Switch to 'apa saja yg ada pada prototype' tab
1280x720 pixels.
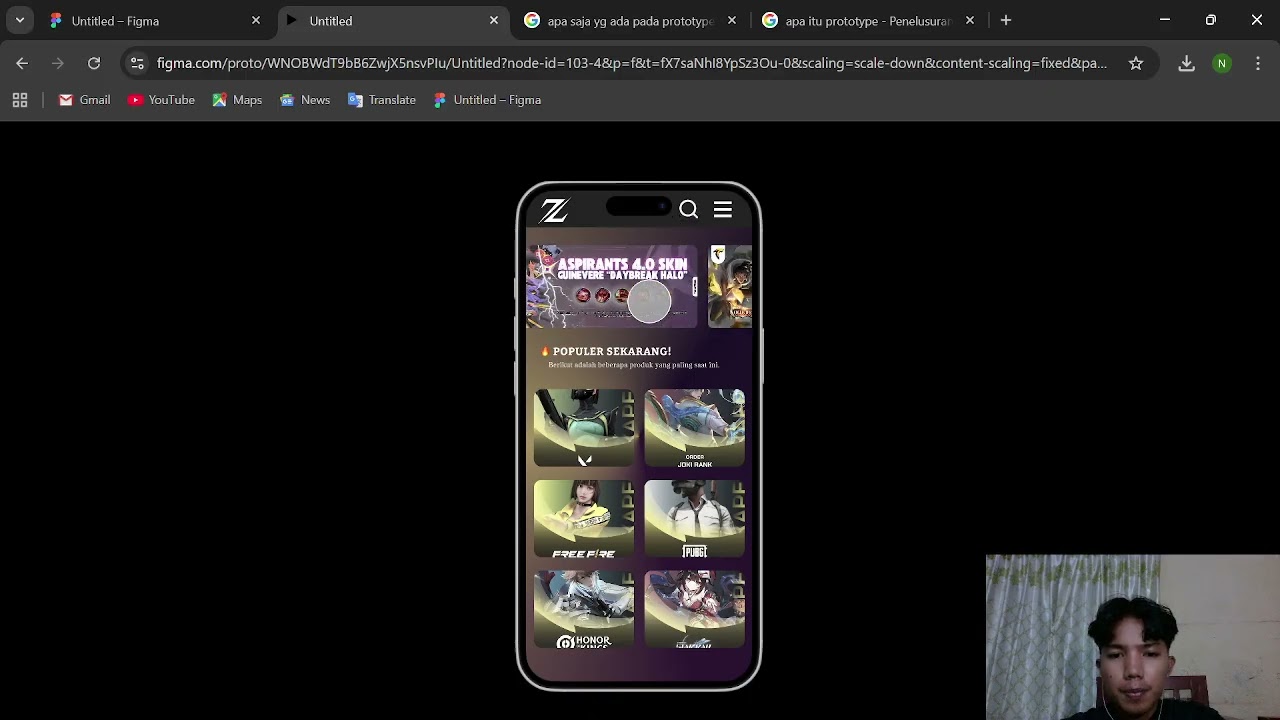point(631,20)
